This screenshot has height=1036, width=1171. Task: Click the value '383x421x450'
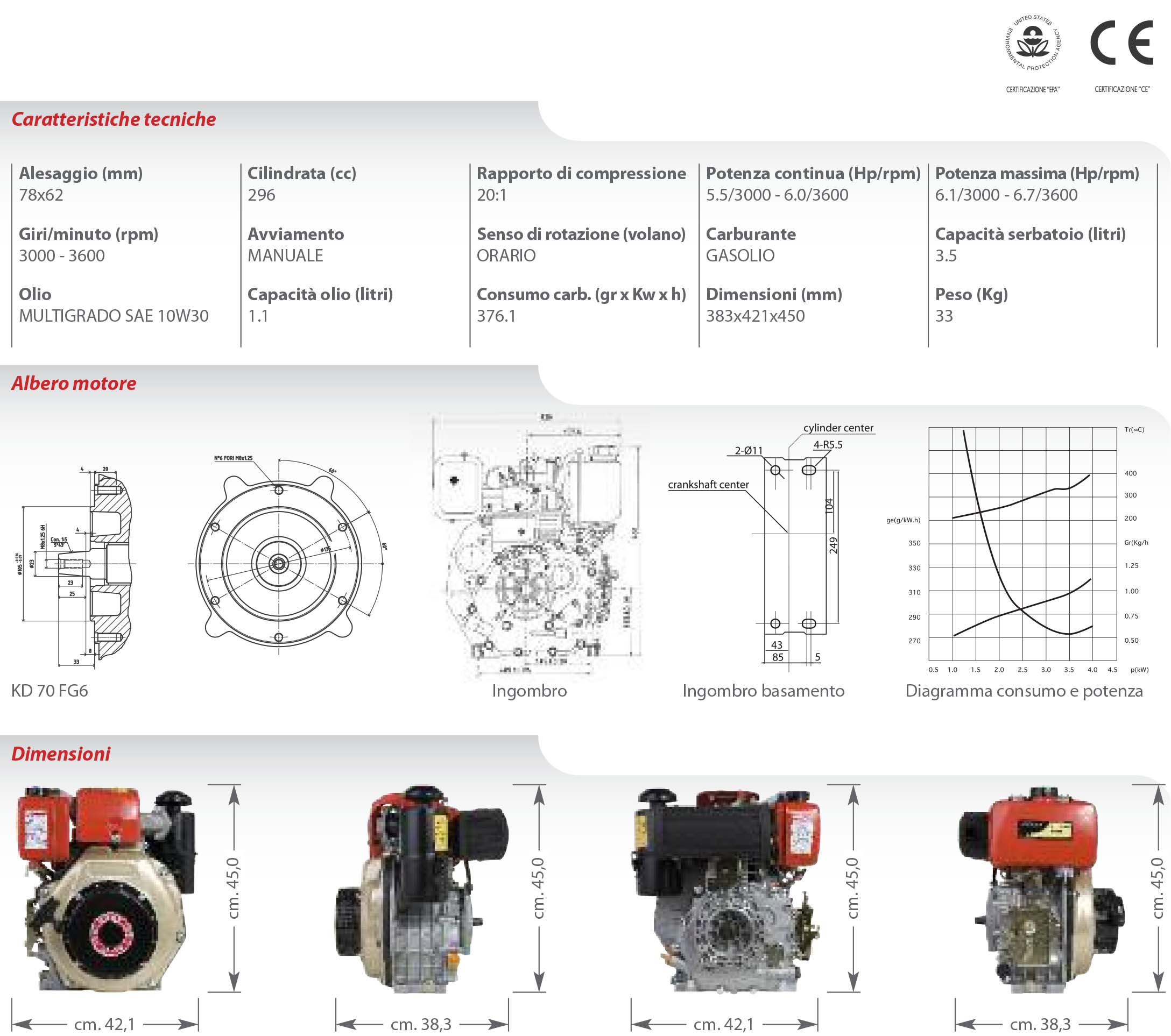pos(755,316)
